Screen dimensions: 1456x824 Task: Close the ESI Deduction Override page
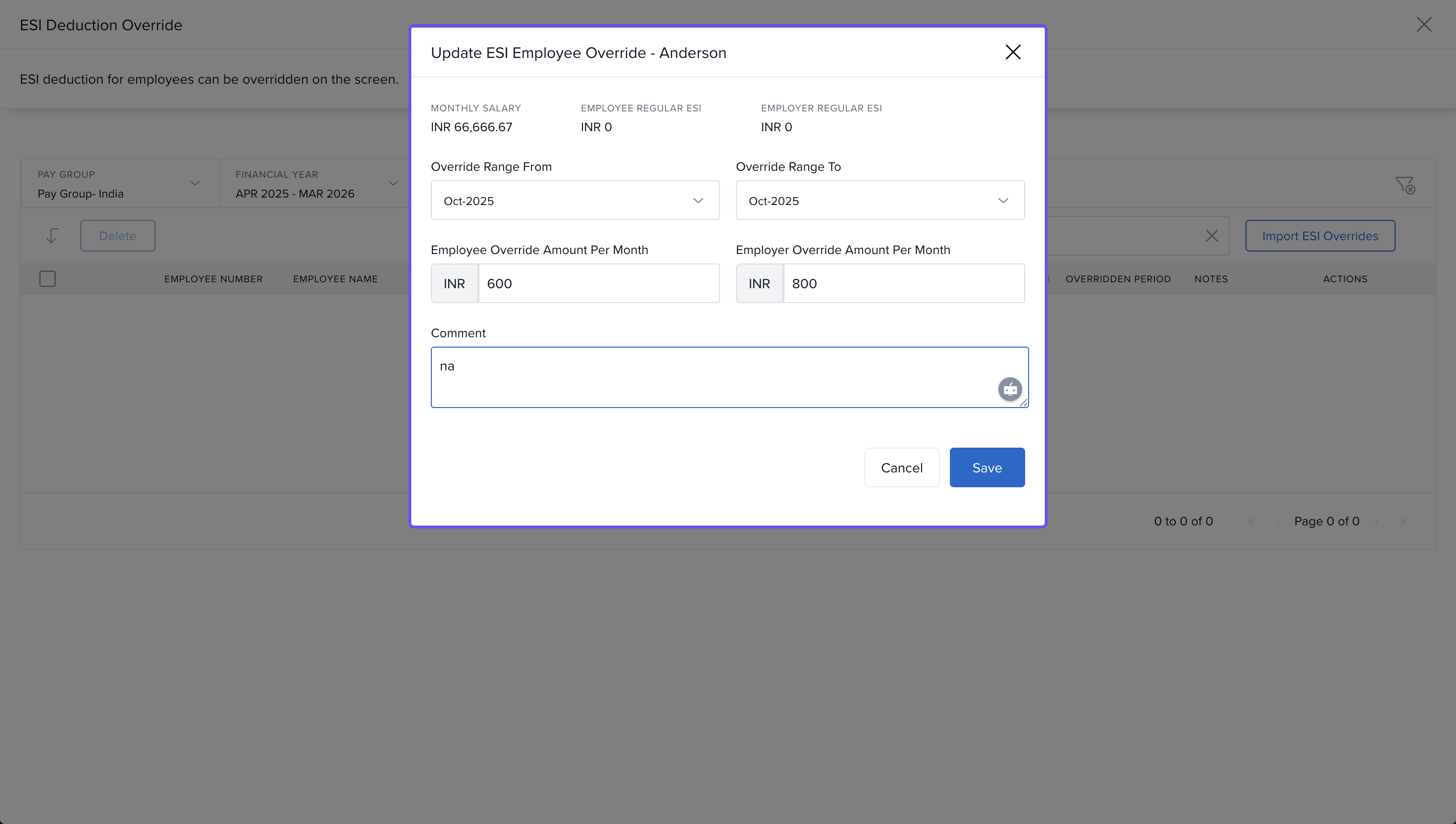tap(1424, 24)
